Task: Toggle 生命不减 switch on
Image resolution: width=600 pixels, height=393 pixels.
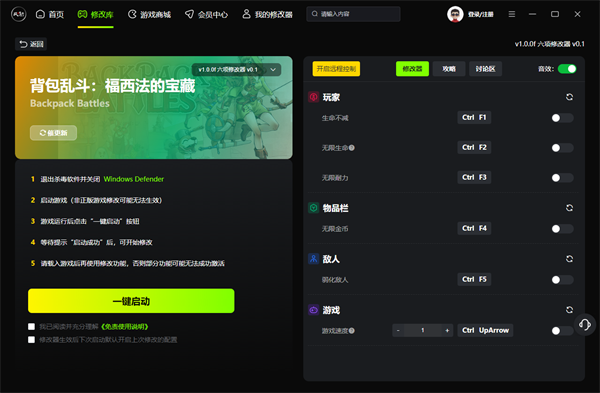Action: click(562, 118)
